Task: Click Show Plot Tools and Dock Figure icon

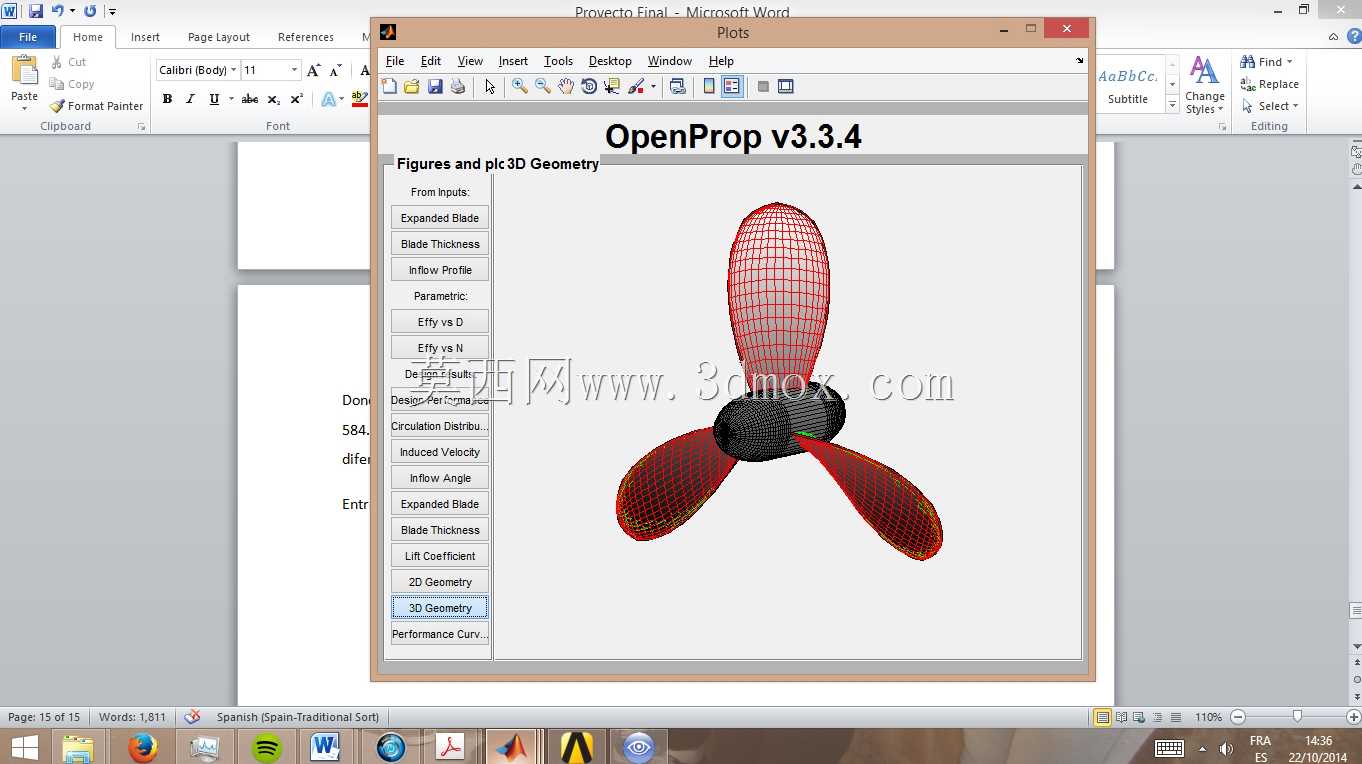Action: (x=786, y=87)
